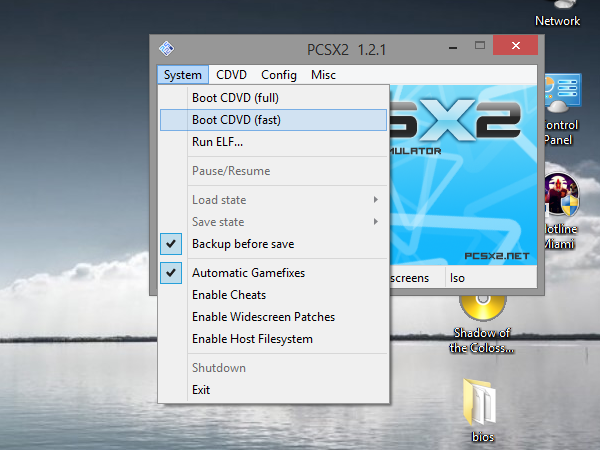Viewport: 600px width, 450px height.
Task: Expand the Load state submenu arrow
Action: (x=376, y=200)
